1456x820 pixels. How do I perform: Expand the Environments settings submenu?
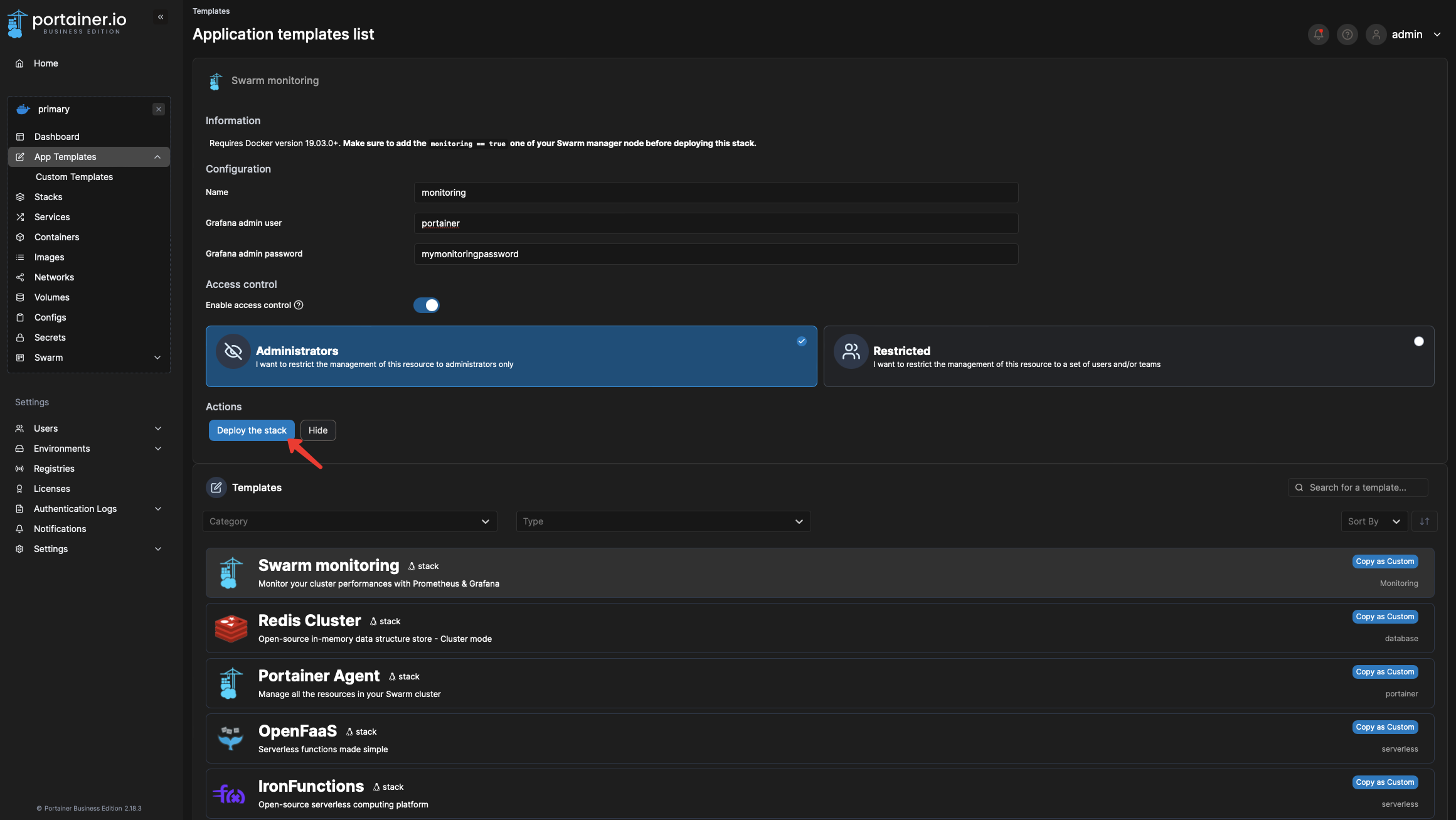(158, 449)
